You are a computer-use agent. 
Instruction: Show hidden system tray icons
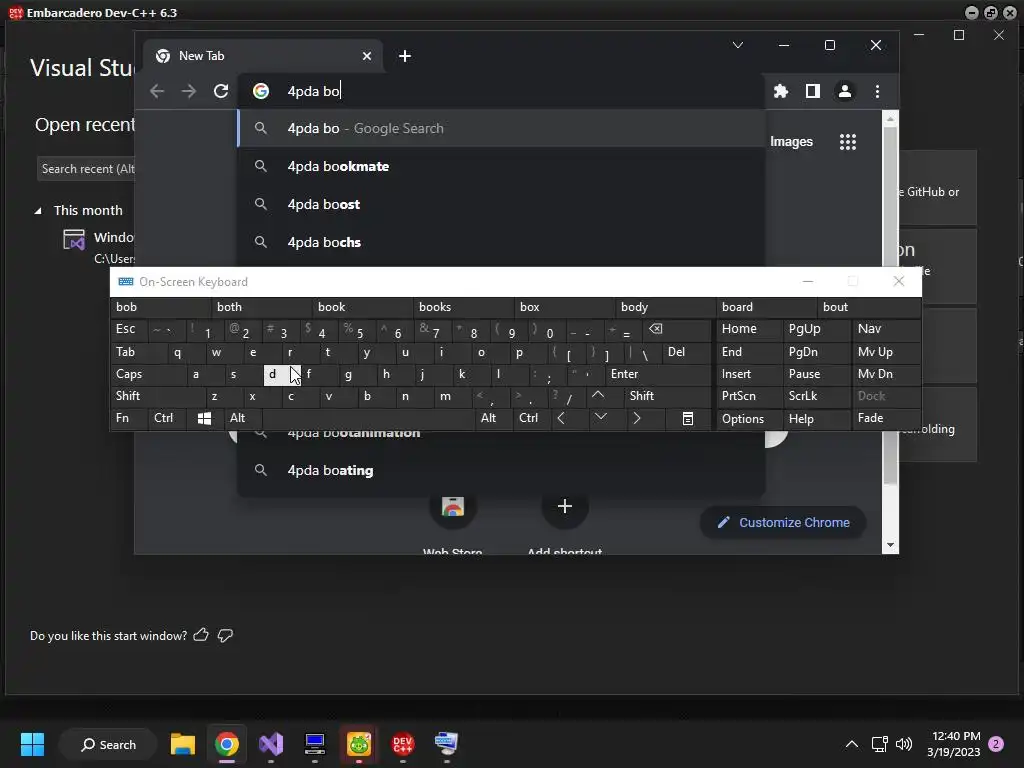click(852, 744)
